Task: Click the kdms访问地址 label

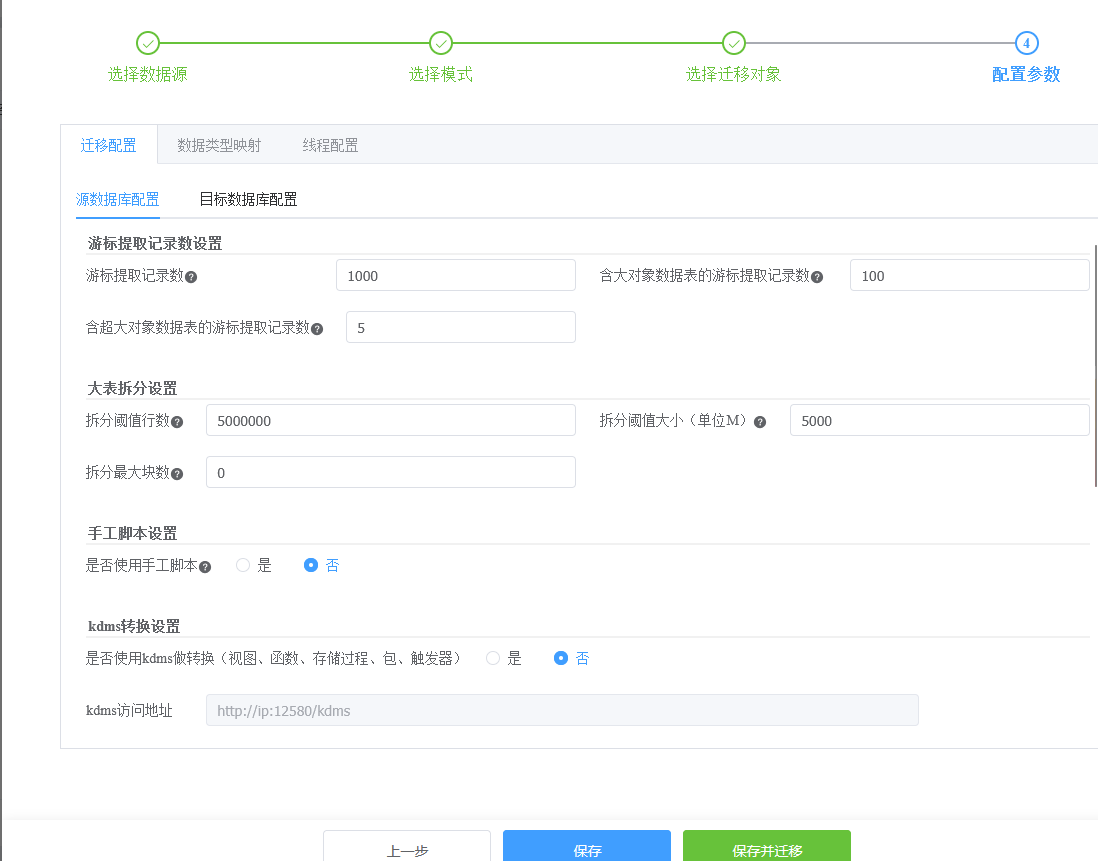Action: pos(129,710)
